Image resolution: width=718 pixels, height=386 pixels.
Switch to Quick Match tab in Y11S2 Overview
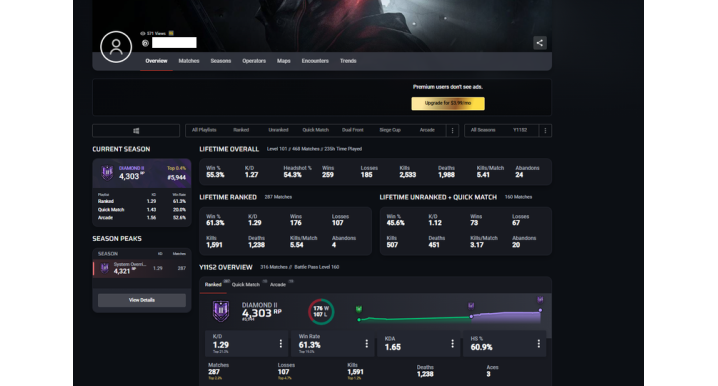point(245,284)
